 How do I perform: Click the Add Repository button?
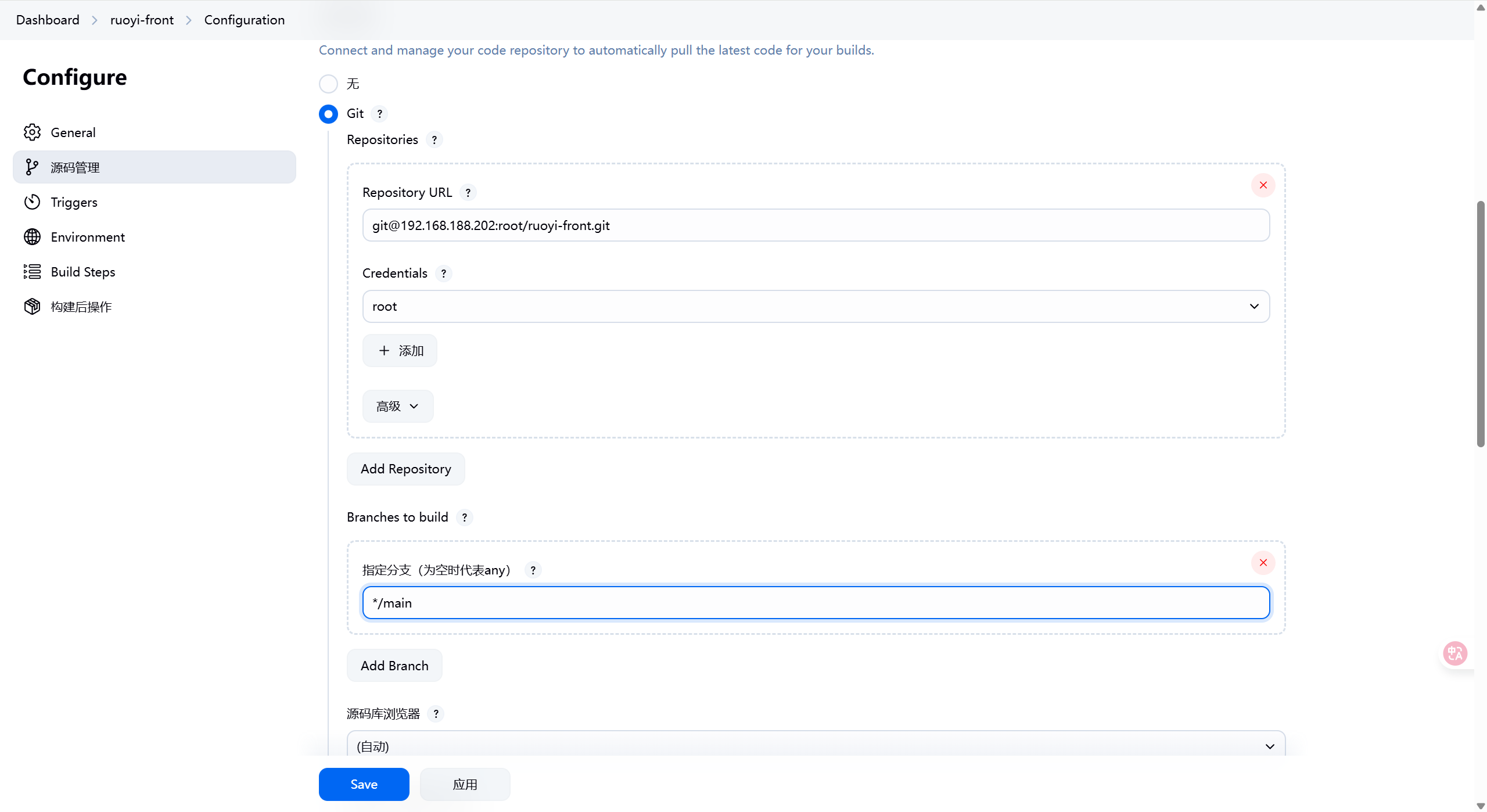tap(405, 469)
